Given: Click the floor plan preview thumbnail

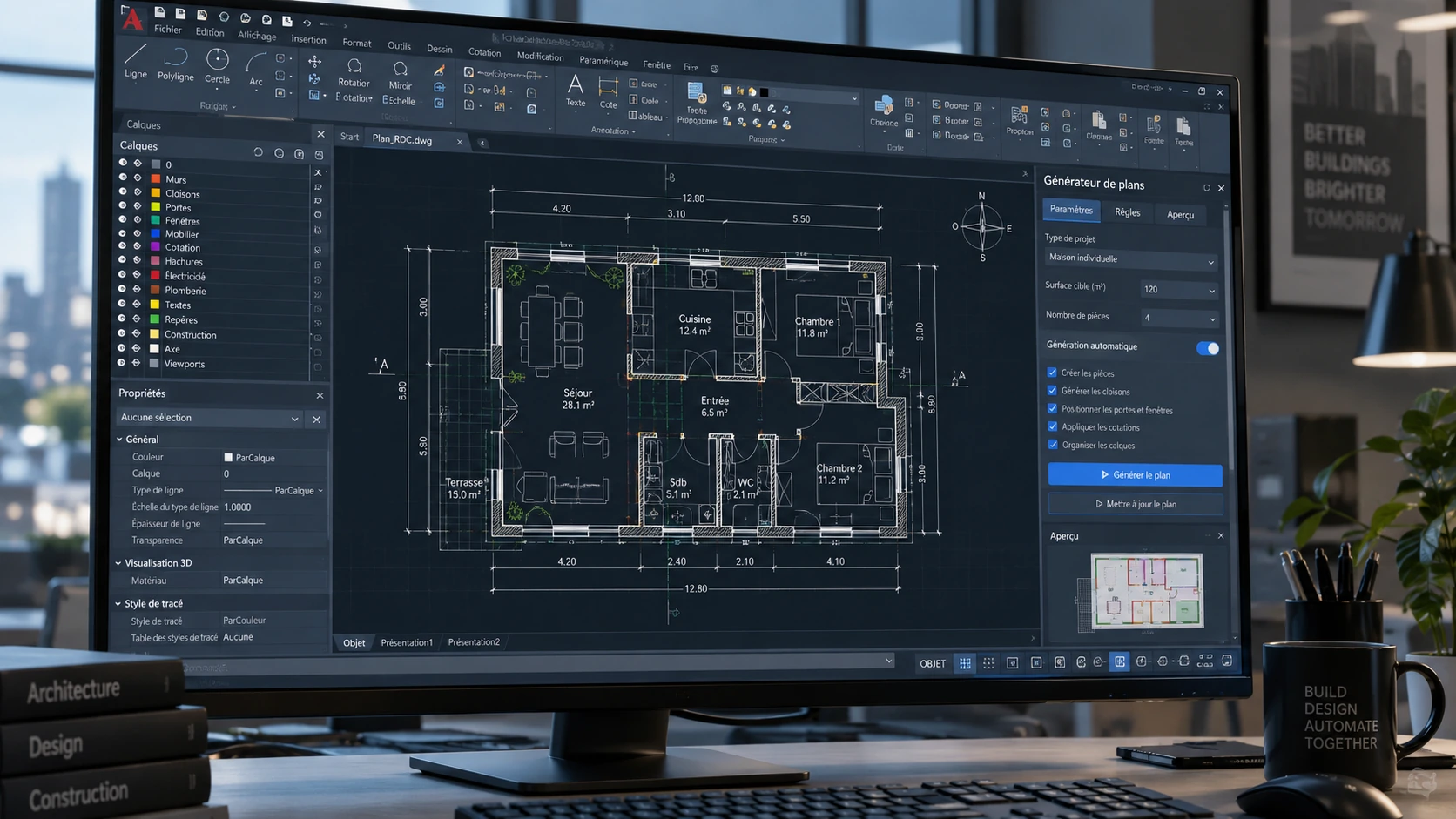Looking at the screenshot, I should 1148,591.
